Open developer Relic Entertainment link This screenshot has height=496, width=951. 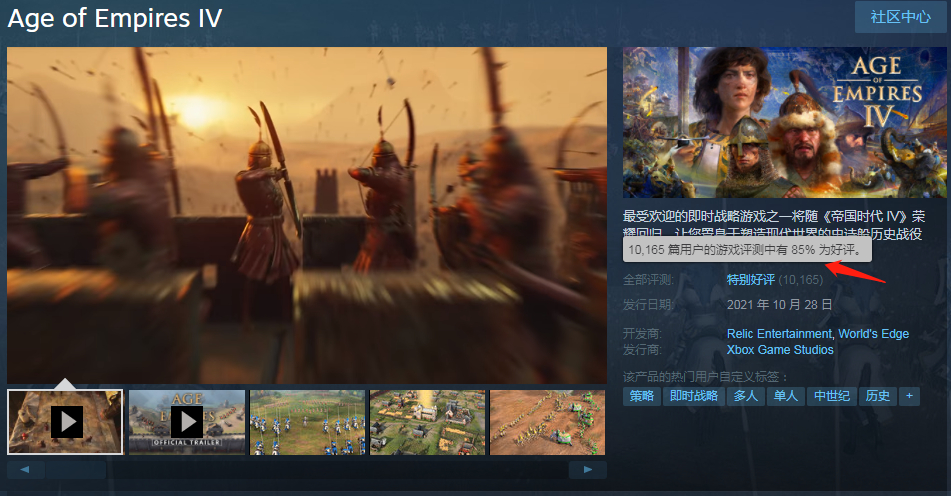click(779, 333)
